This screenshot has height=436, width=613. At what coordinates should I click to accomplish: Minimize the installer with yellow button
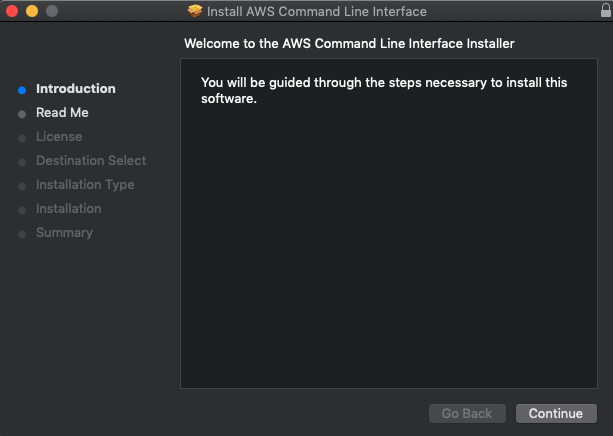tap(32, 11)
